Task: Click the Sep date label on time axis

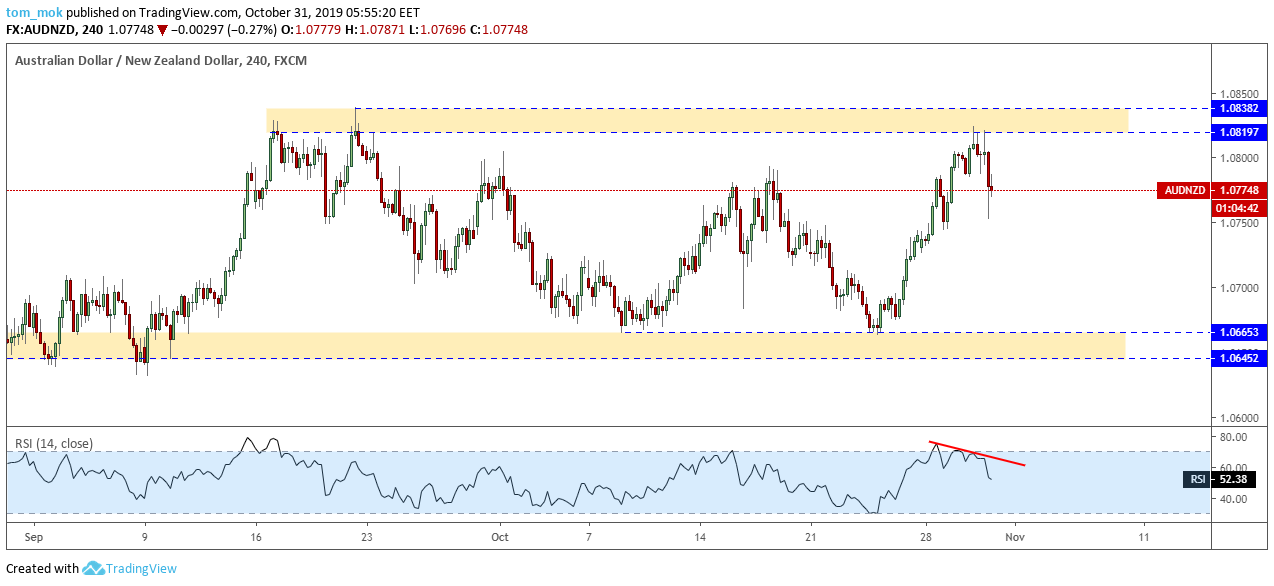Action: pos(34,537)
